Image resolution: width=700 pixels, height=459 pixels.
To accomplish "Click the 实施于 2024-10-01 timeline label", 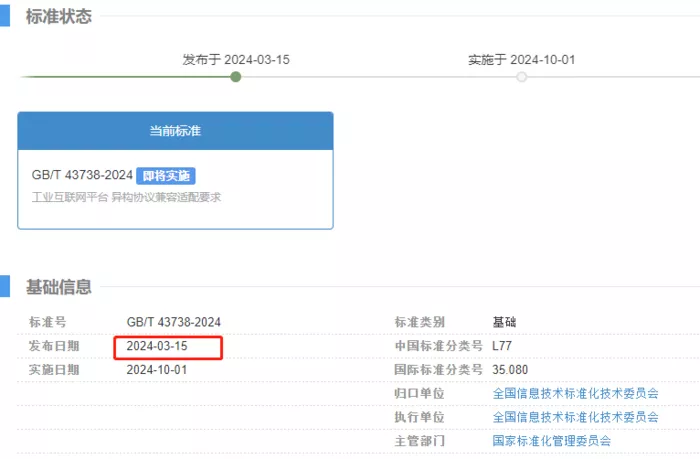I will 521,59.
